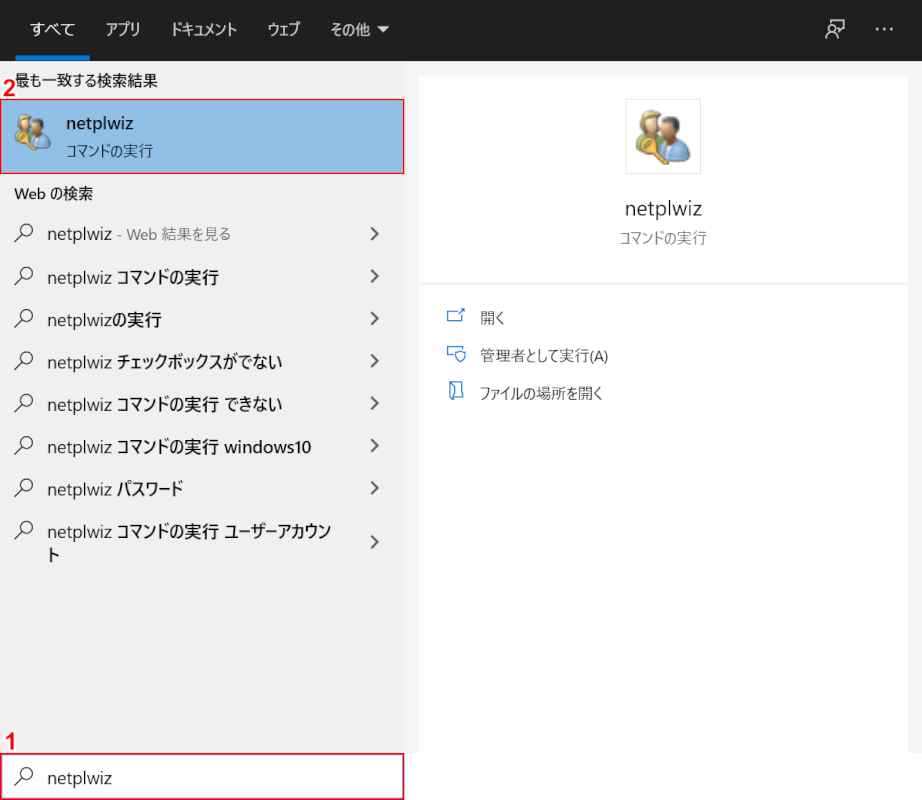Expand arrow for 'netplwiz コマンドの実行' suggestion

[374, 277]
